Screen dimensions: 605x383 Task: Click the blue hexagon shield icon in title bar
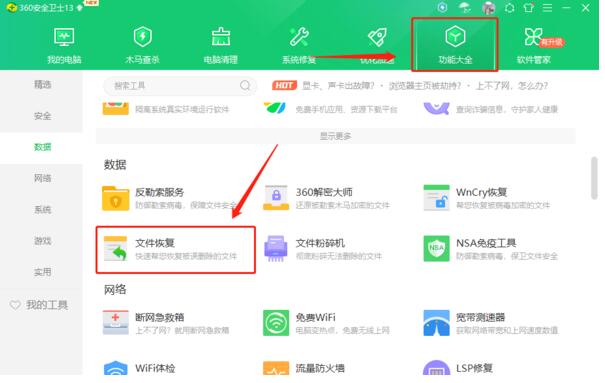[x=442, y=7]
